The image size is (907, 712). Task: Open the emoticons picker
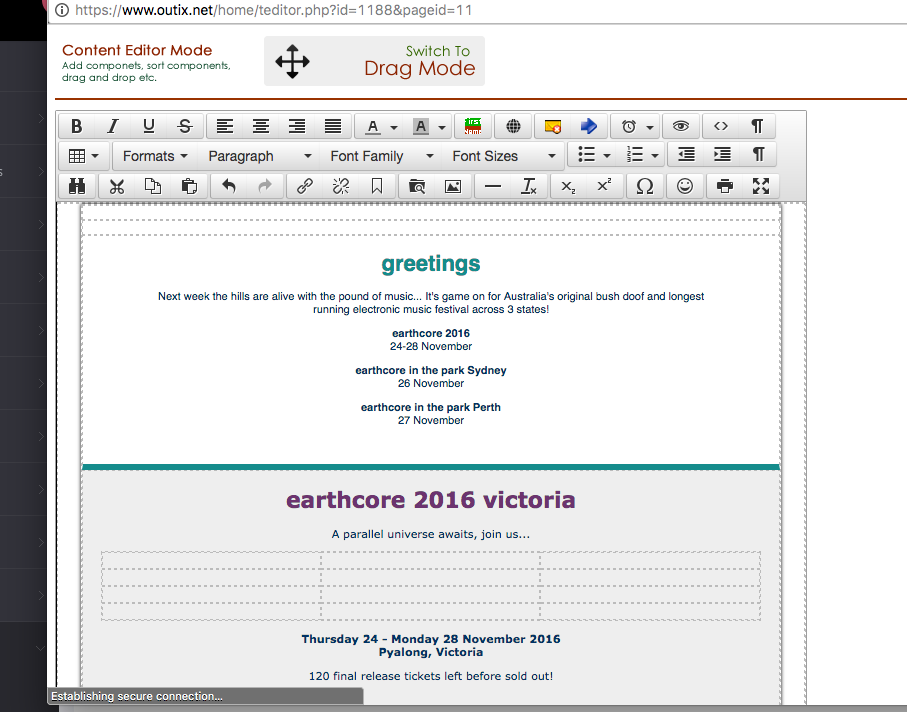tap(685, 186)
